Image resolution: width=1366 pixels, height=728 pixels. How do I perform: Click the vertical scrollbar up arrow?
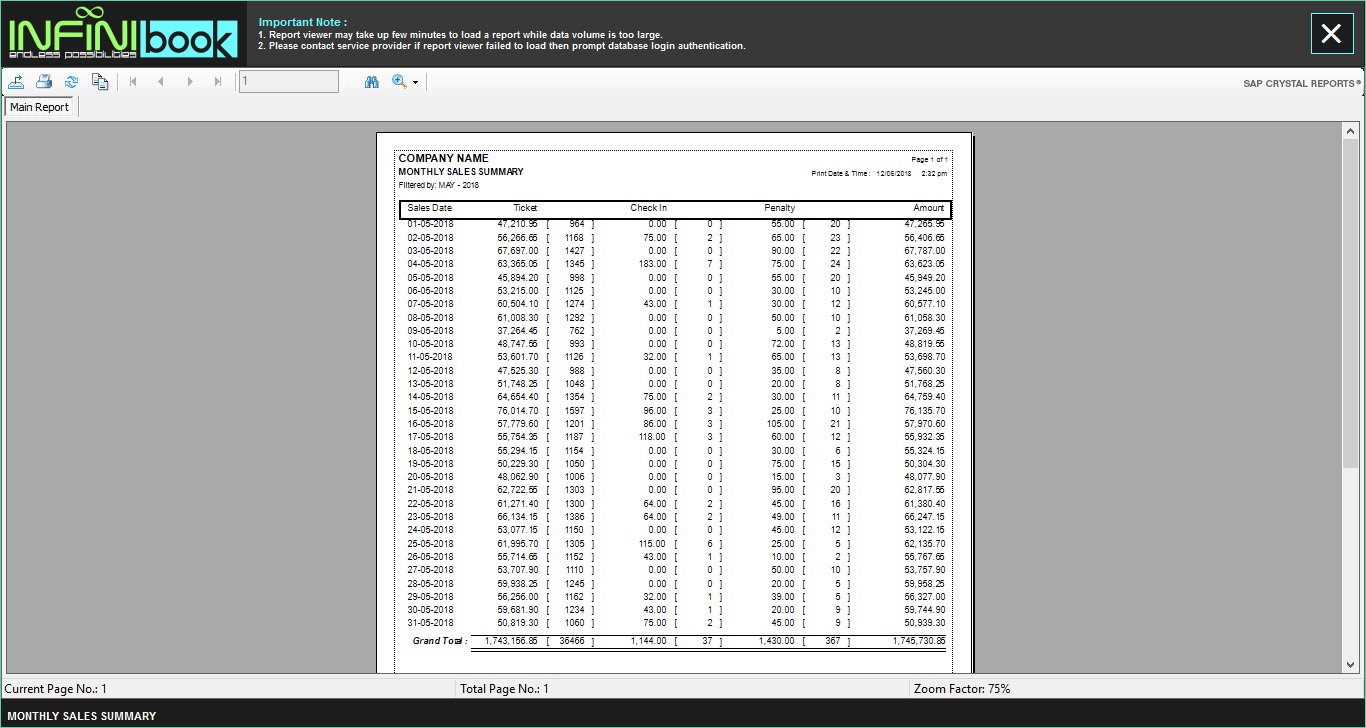(1350, 131)
